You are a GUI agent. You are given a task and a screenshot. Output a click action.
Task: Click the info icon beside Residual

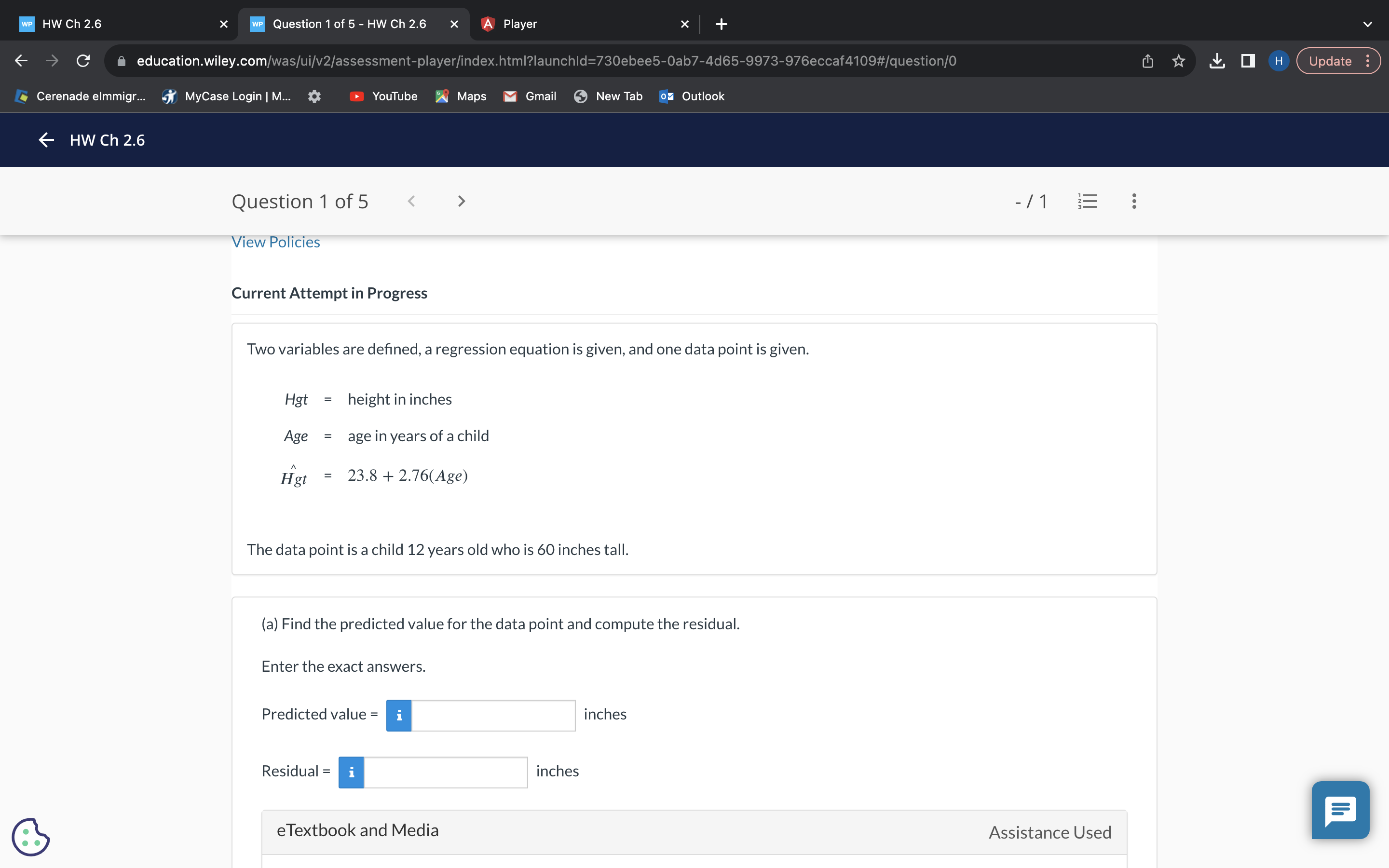[351, 772]
